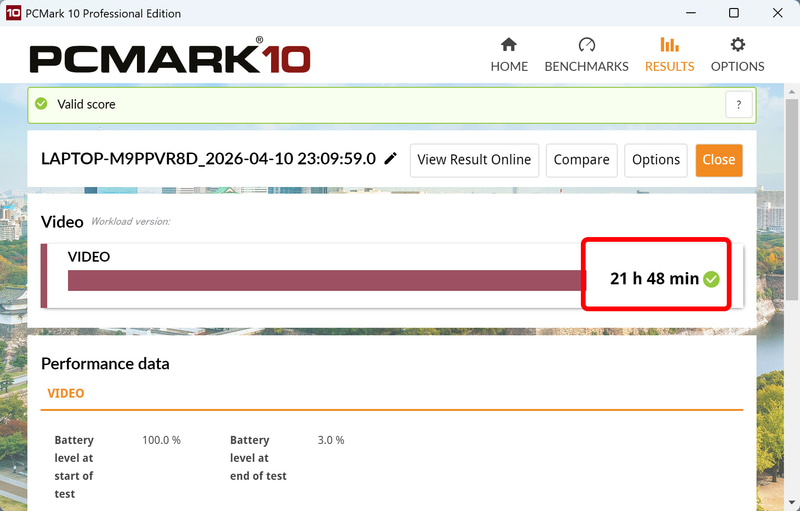Screen dimensions: 800x511
Task: Open the OPTIONS gear icon
Action: 737,45
